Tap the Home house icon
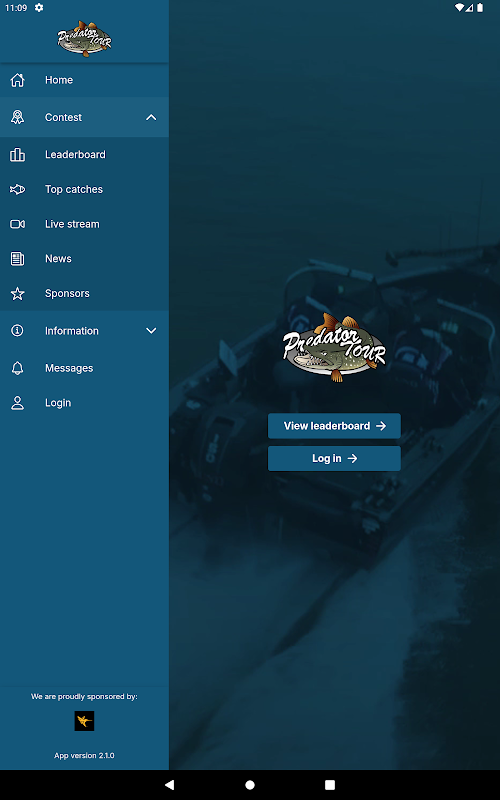The width and height of the screenshot is (500, 800). pyautogui.click(x=17, y=80)
